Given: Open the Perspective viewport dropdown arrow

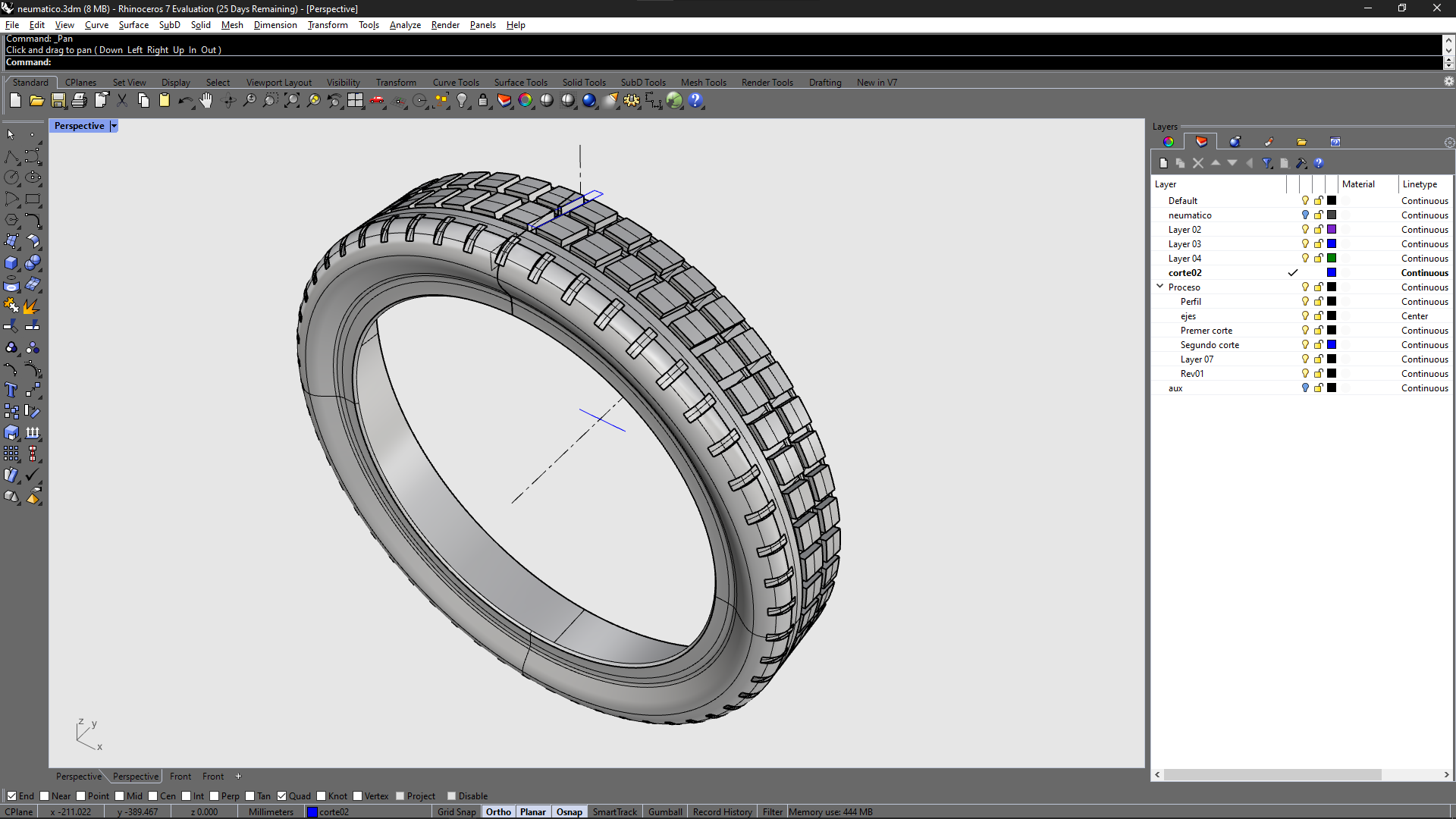Looking at the screenshot, I should [114, 126].
